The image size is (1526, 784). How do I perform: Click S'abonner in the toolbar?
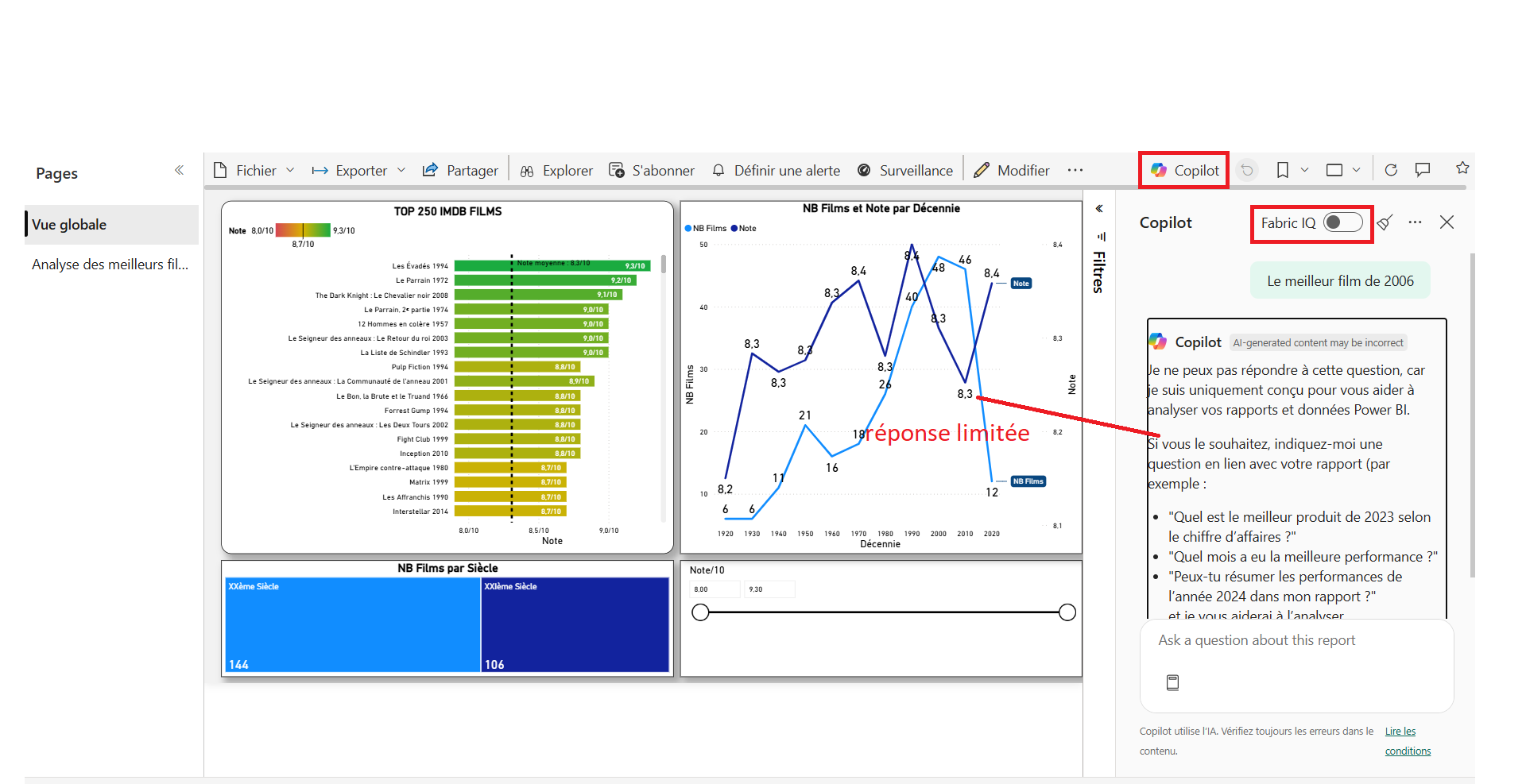[652, 170]
